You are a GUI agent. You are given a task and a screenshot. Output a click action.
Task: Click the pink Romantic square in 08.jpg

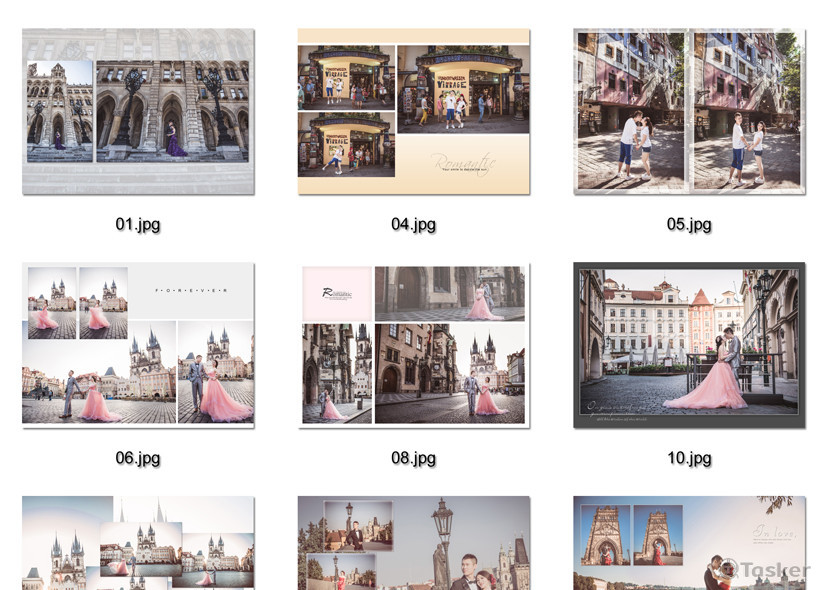[x=337, y=293]
